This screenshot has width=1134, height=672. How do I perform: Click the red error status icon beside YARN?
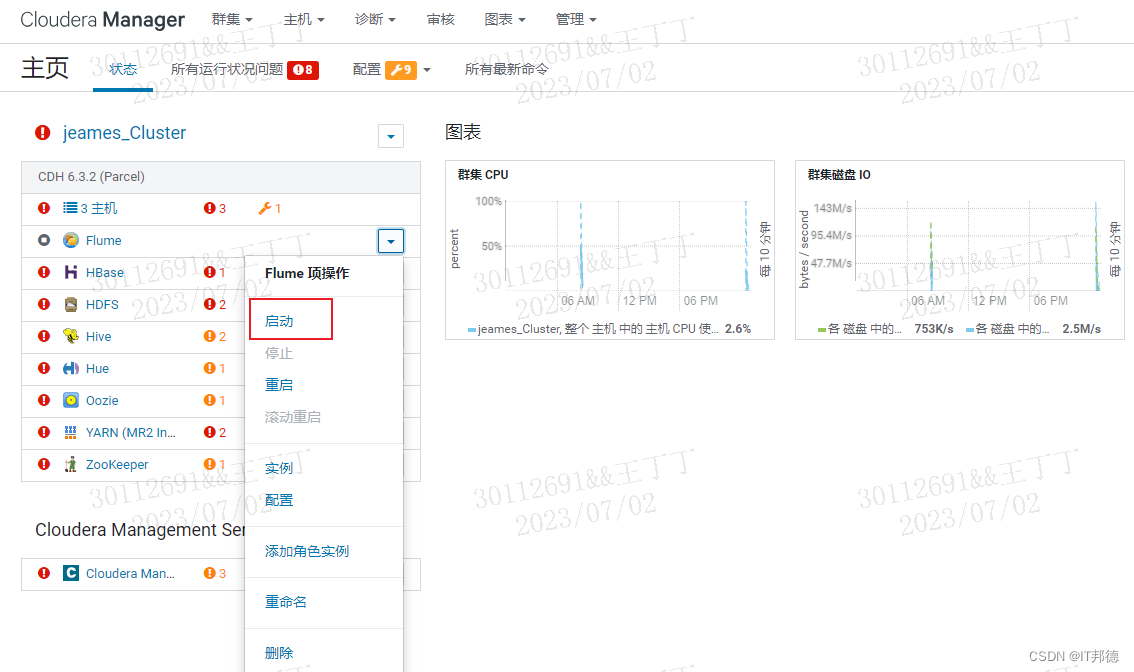pos(44,432)
